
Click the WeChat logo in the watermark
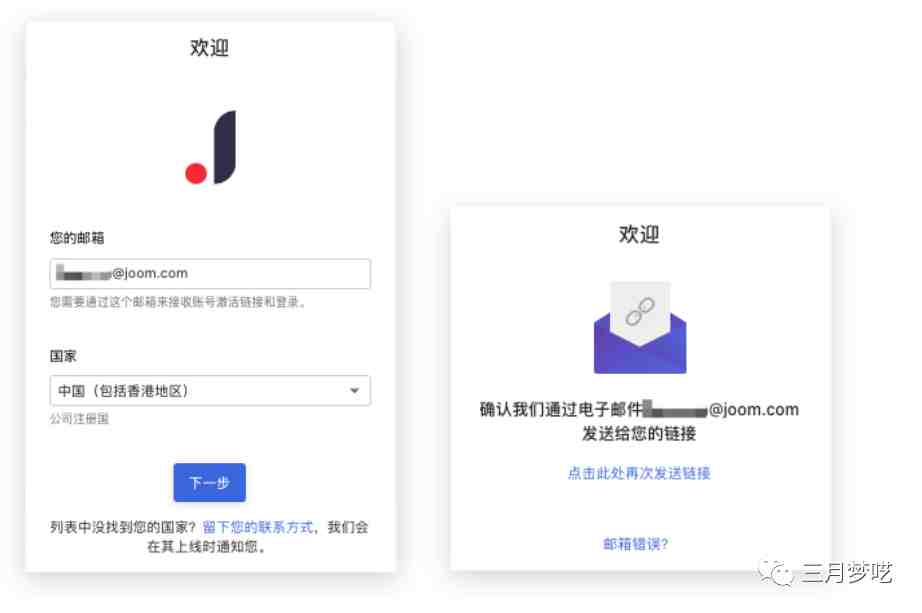[775, 572]
